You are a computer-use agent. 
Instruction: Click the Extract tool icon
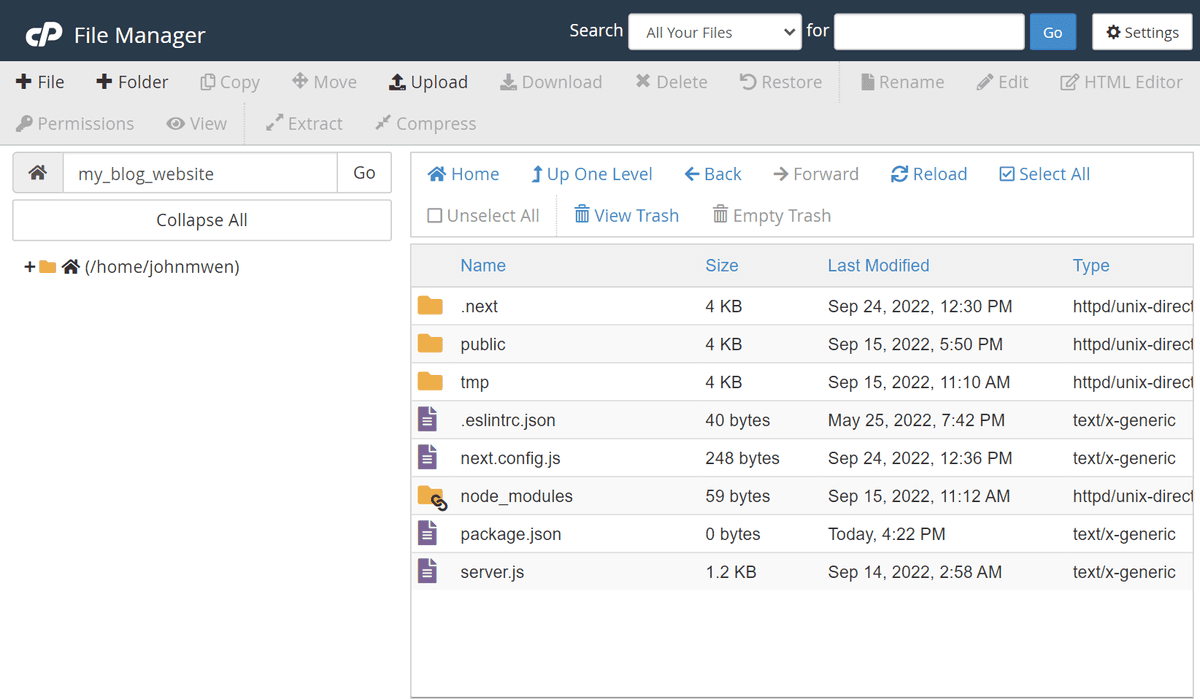pos(303,123)
